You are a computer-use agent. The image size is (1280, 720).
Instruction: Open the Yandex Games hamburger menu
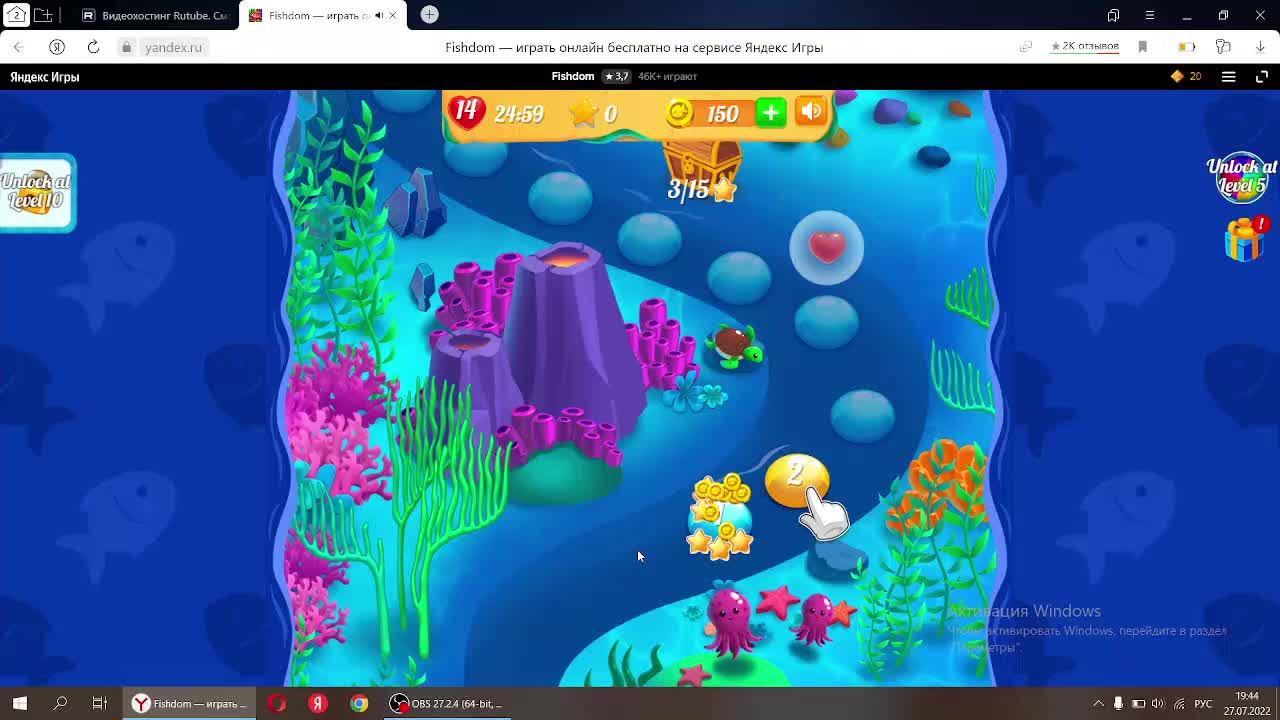click(1228, 77)
